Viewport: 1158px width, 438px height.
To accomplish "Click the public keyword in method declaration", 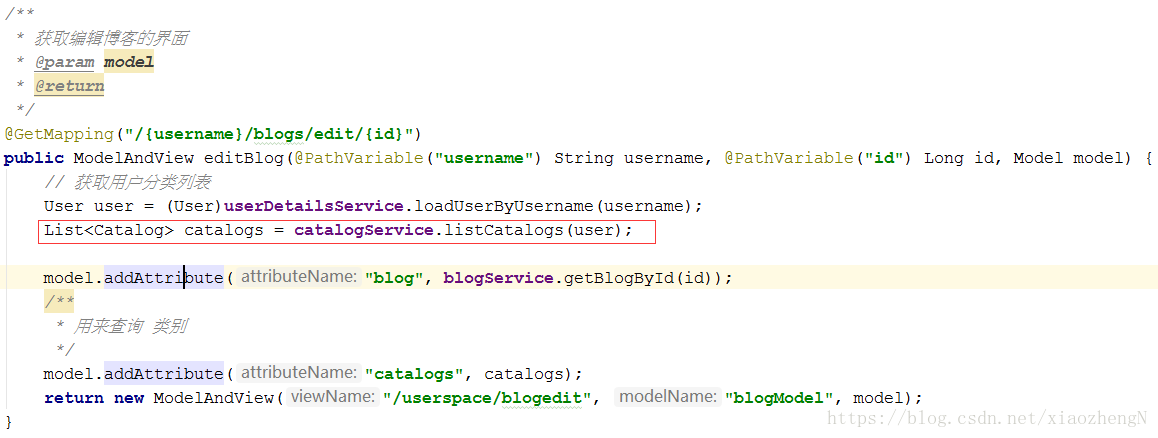I will pos(34,158).
